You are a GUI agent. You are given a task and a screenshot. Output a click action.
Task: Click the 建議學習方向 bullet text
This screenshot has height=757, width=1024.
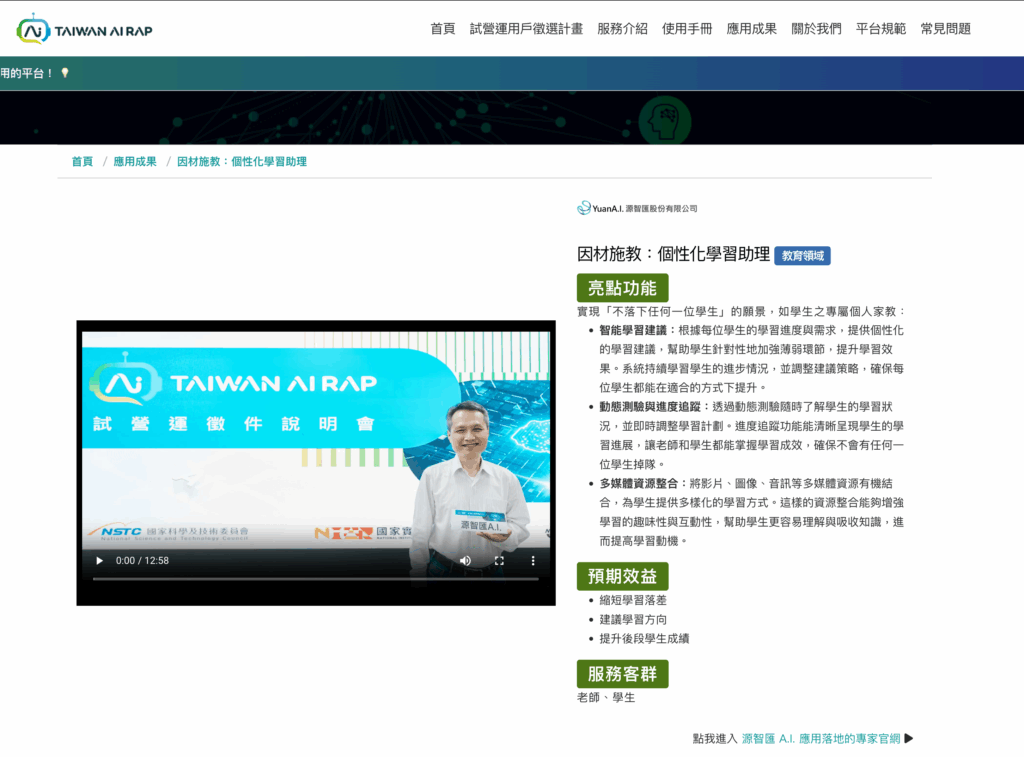click(x=633, y=619)
